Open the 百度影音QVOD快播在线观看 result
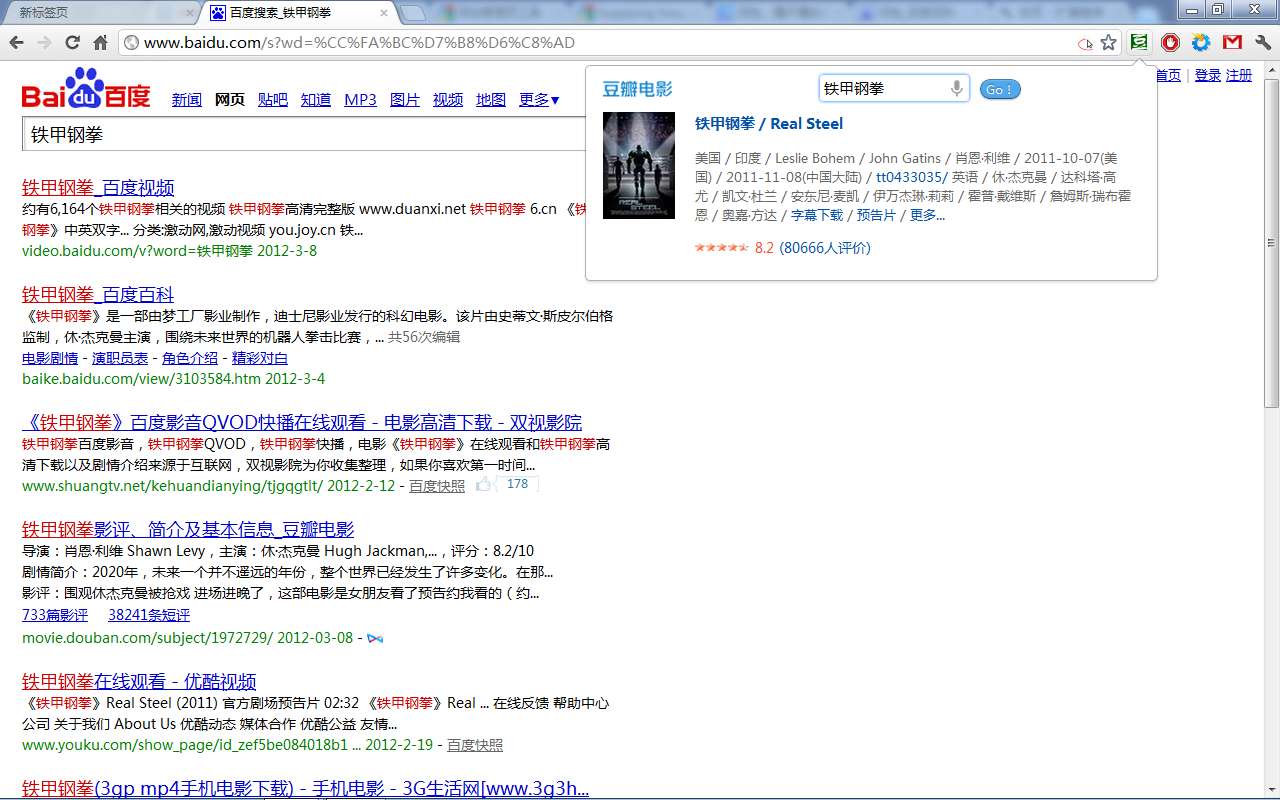Viewport: 1280px width, 800px height. 302,422
